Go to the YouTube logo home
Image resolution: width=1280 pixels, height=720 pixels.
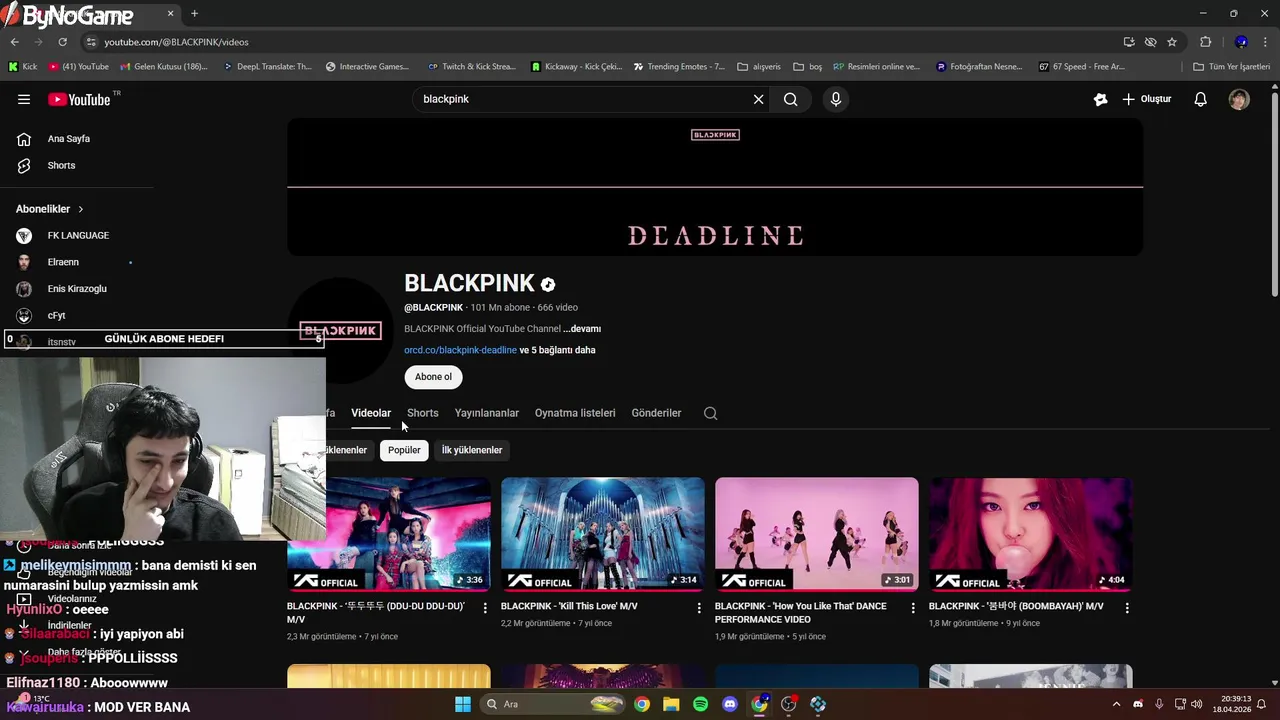click(79, 99)
